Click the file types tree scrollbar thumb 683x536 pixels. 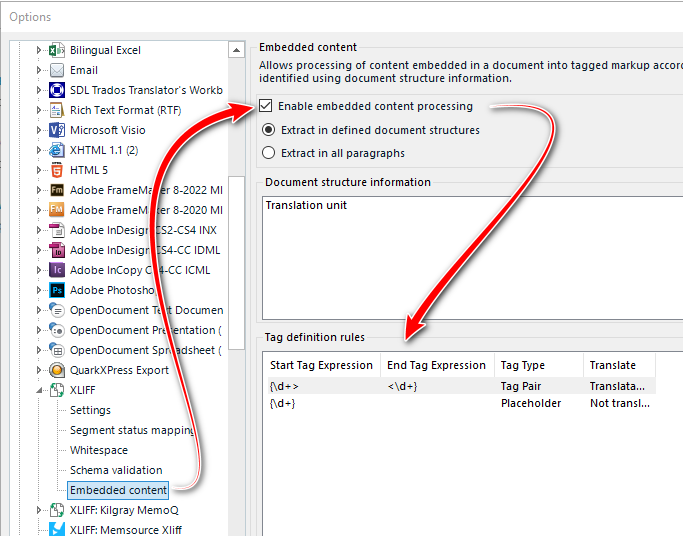[237, 263]
